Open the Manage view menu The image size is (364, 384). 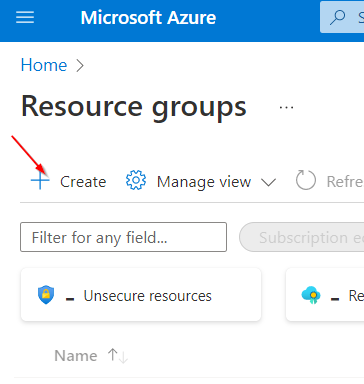coord(204,182)
